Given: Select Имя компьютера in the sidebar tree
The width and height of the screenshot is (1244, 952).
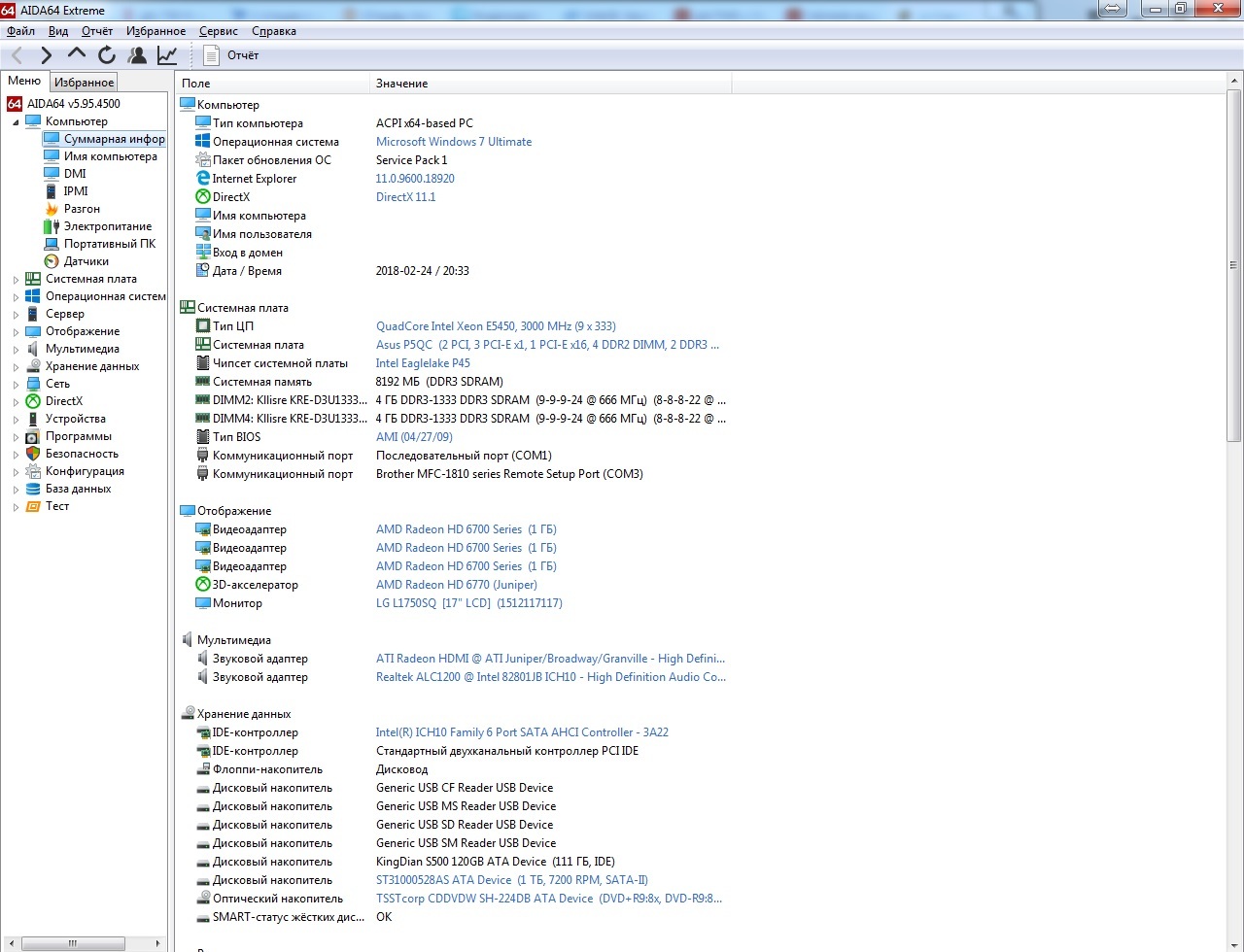Looking at the screenshot, I should click(111, 156).
